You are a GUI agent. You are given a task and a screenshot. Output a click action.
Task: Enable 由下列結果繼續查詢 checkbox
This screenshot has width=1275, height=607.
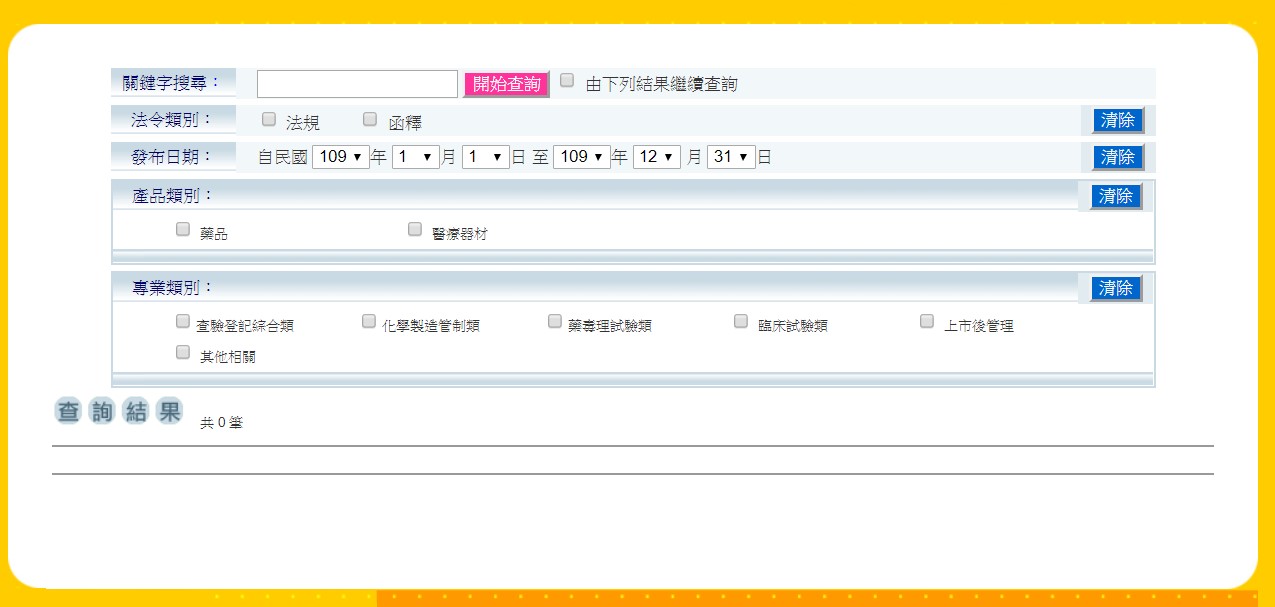(x=567, y=80)
